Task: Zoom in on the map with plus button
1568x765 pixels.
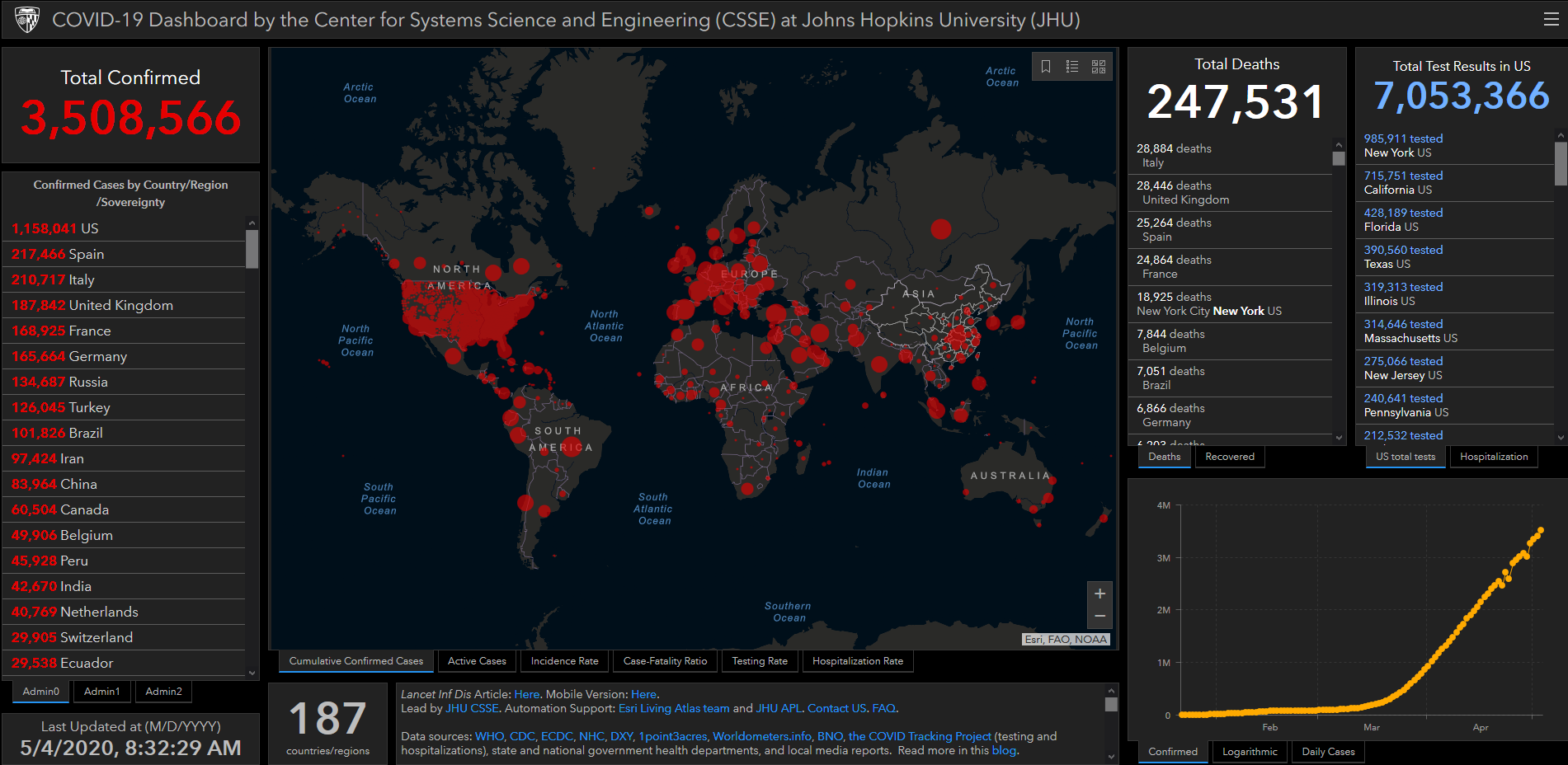Action: tap(1099, 594)
